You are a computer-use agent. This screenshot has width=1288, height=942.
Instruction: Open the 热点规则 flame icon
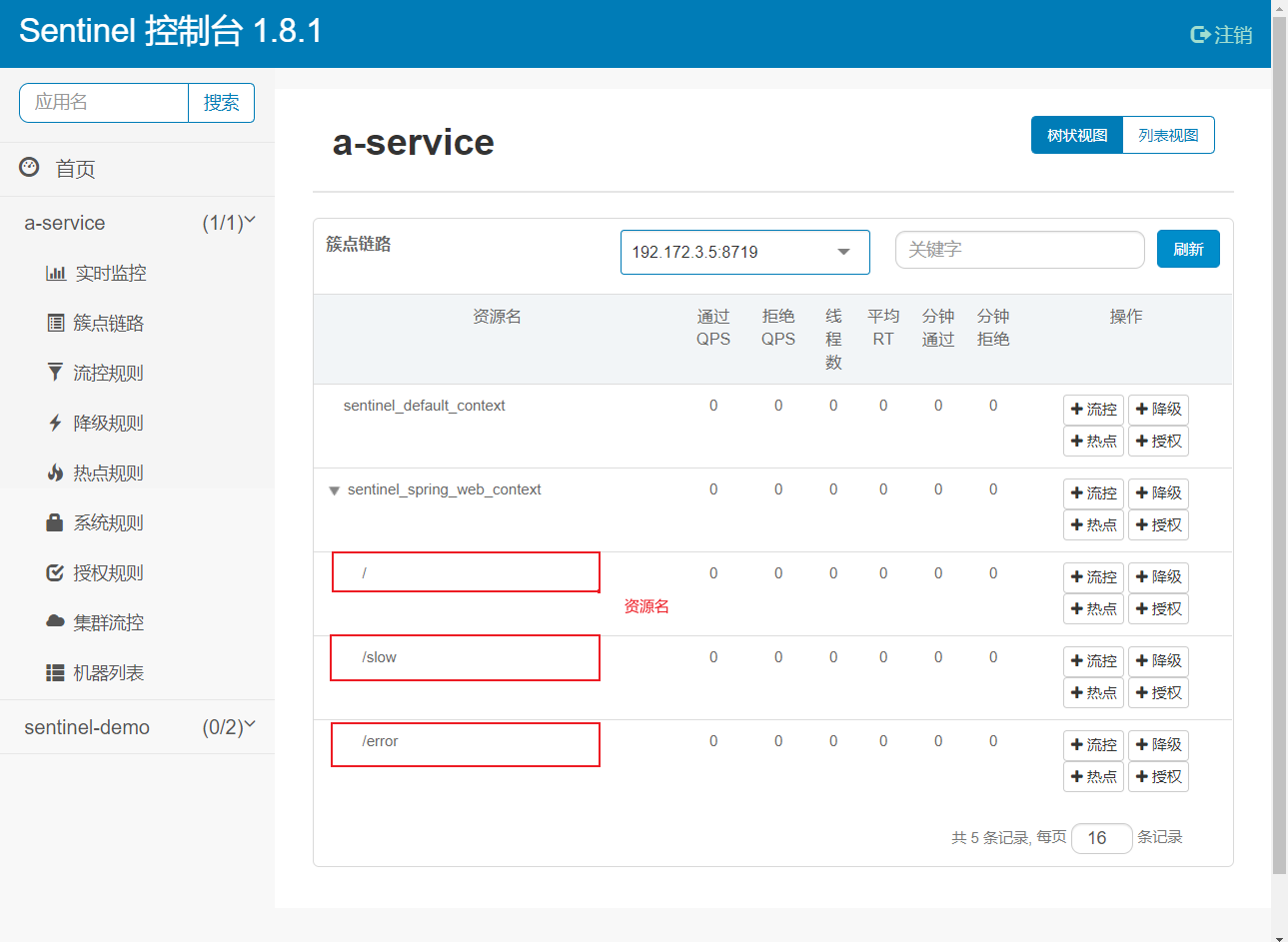pyautogui.click(x=55, y=472)
